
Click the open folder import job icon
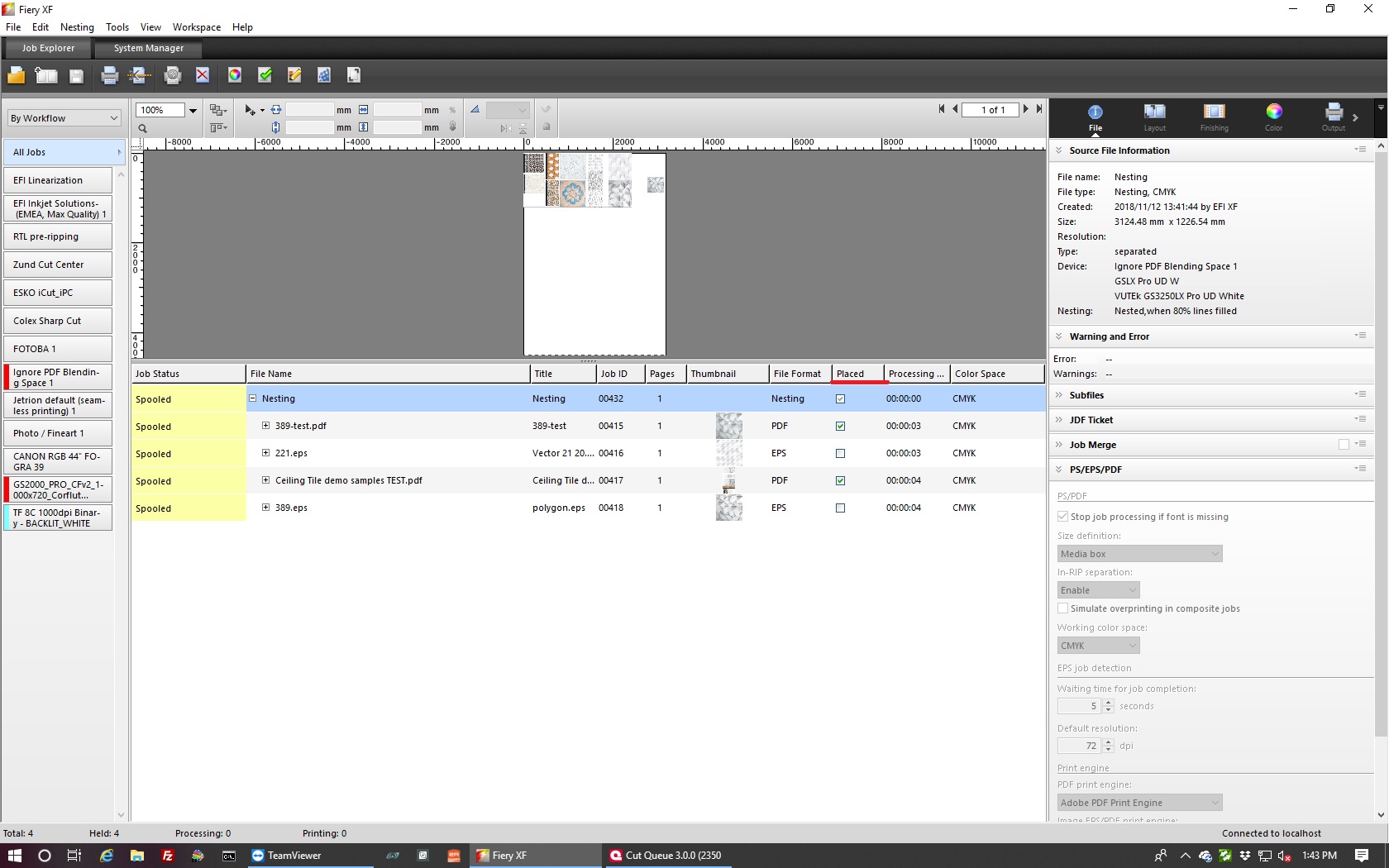pos(16,75)
